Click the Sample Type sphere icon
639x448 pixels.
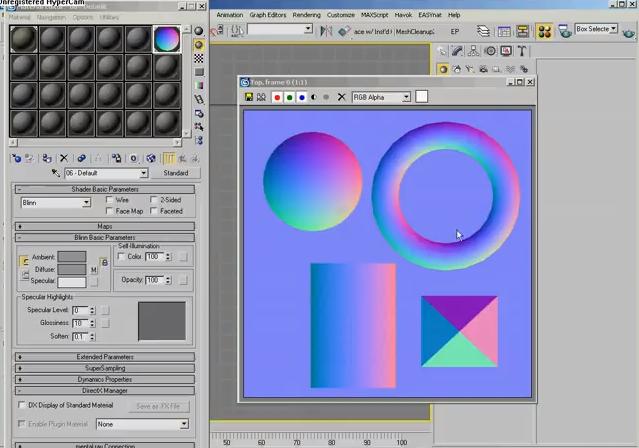click(x=198, y=31)
